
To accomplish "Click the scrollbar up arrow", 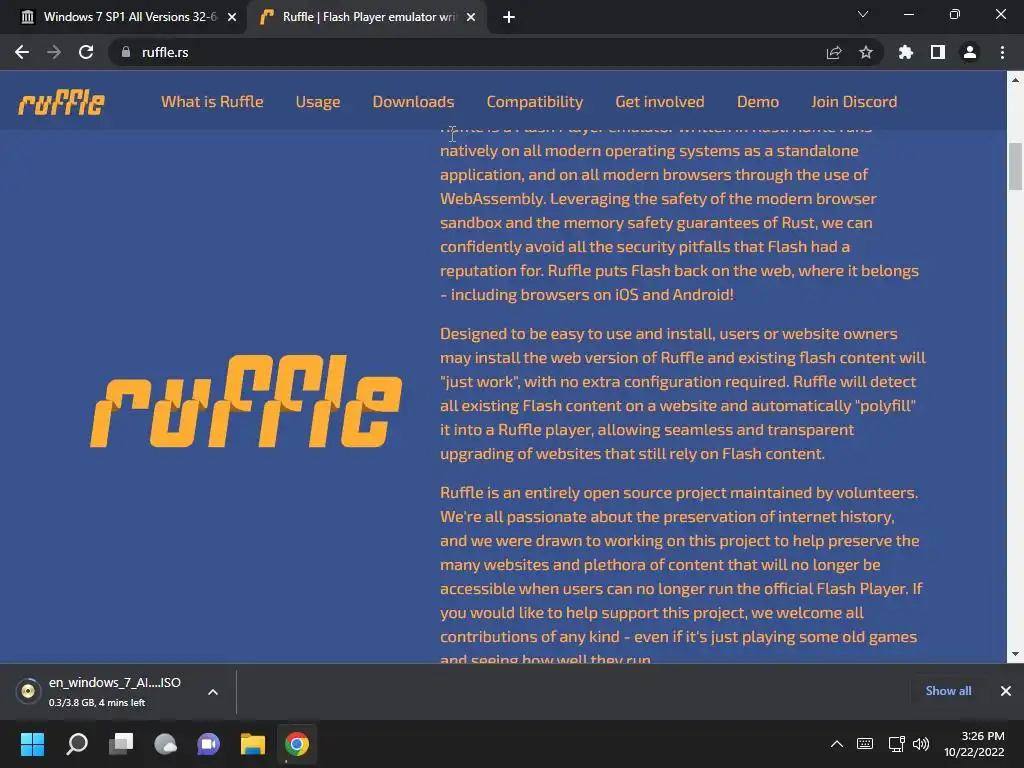I will [1015, 80].
